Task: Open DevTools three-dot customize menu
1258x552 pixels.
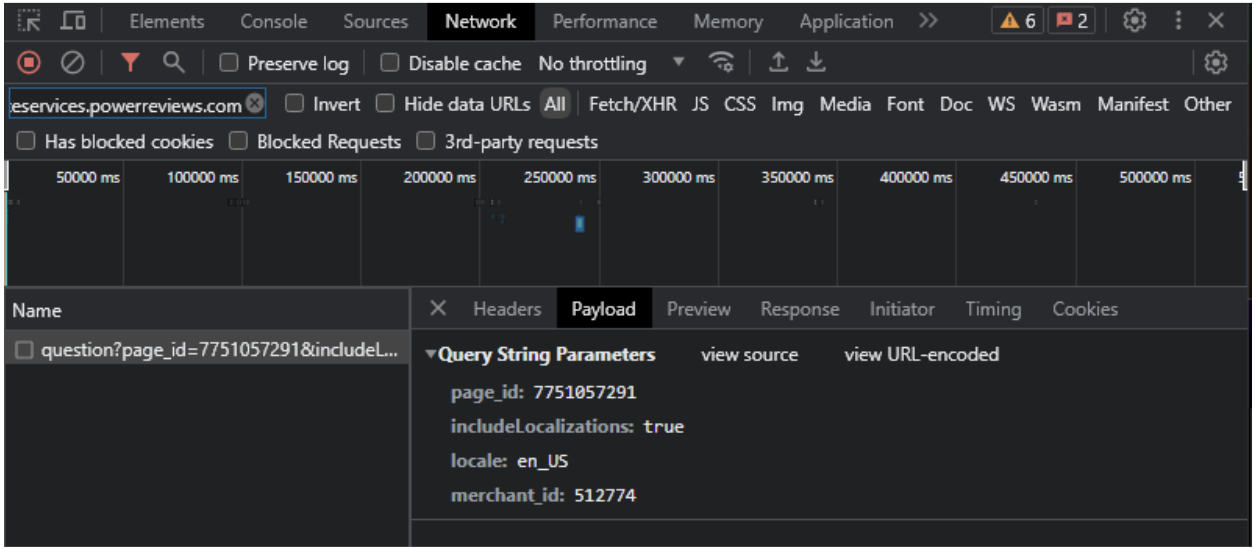Action: click(x=1179, y=21)
